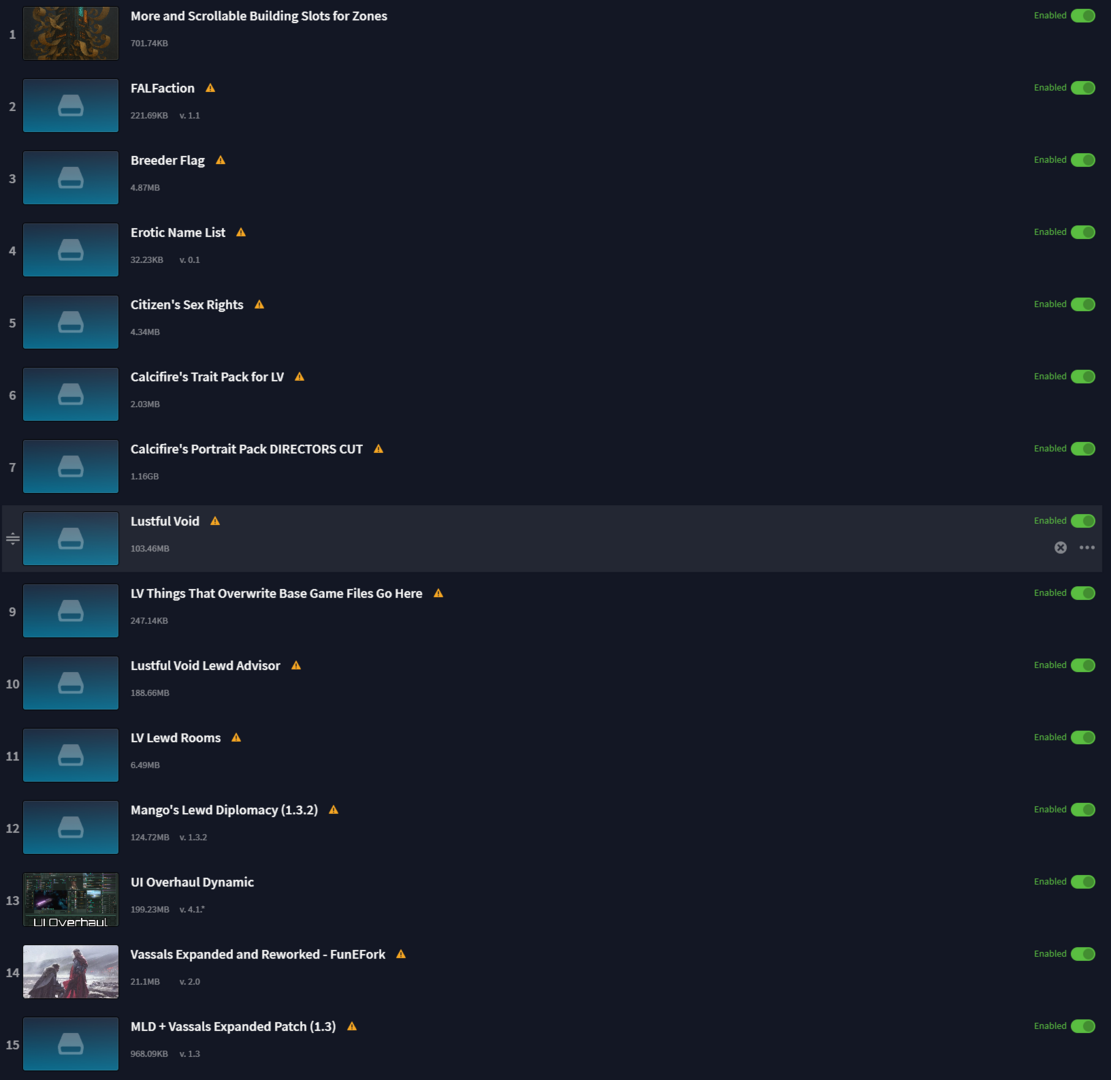Remove Lustful Void using the X circle icon
This screenshot has width=1111, height=1080.
click(x=1061, y=548)
